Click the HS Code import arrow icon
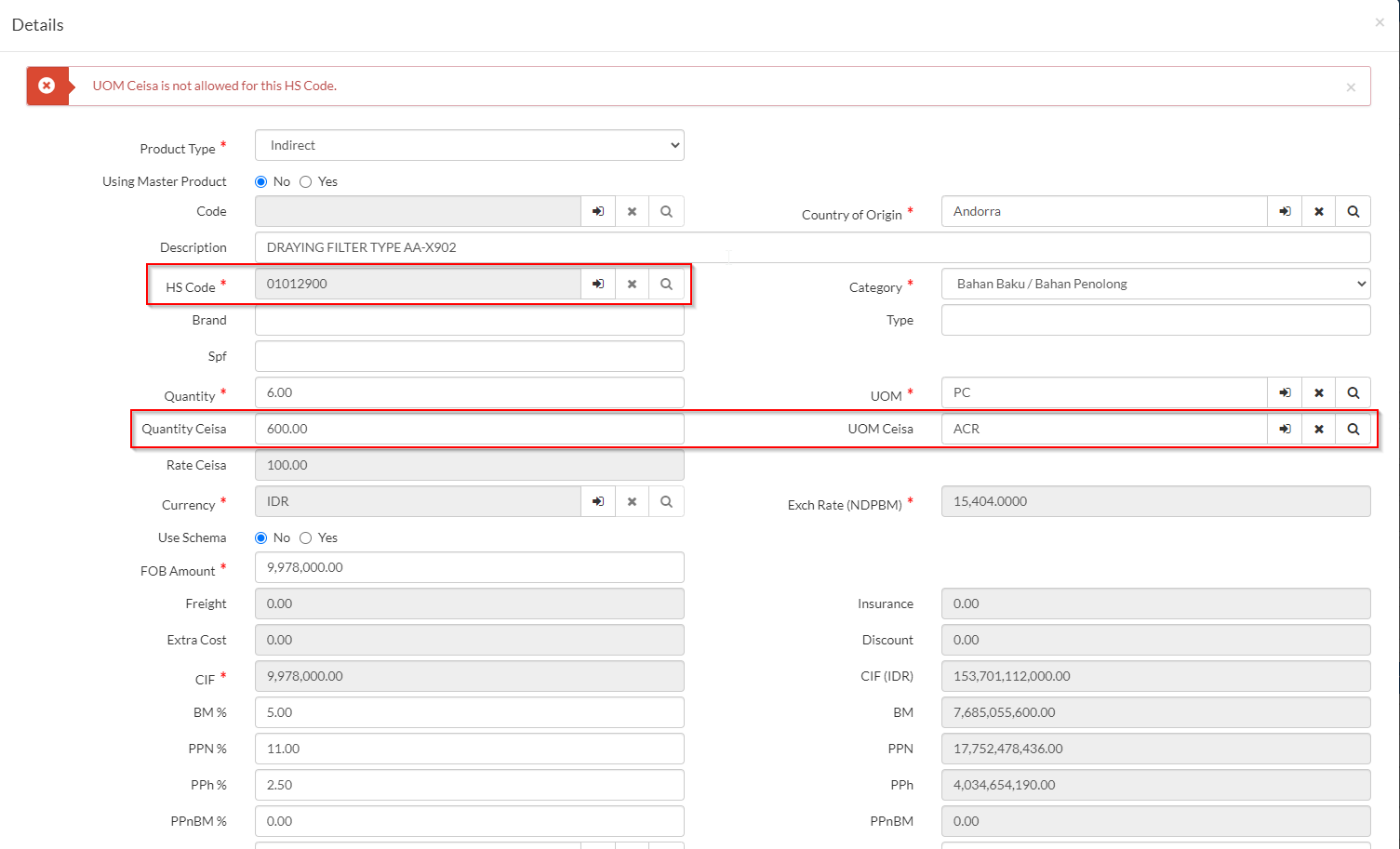 (598, 284)
